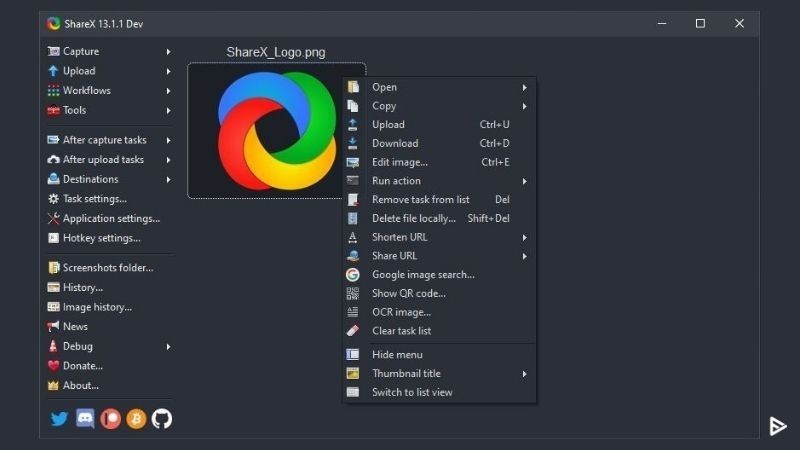The height and width of the screenshot is (450, 800).
Task: Click the QR code icon
Action: [x=353, y=293]
